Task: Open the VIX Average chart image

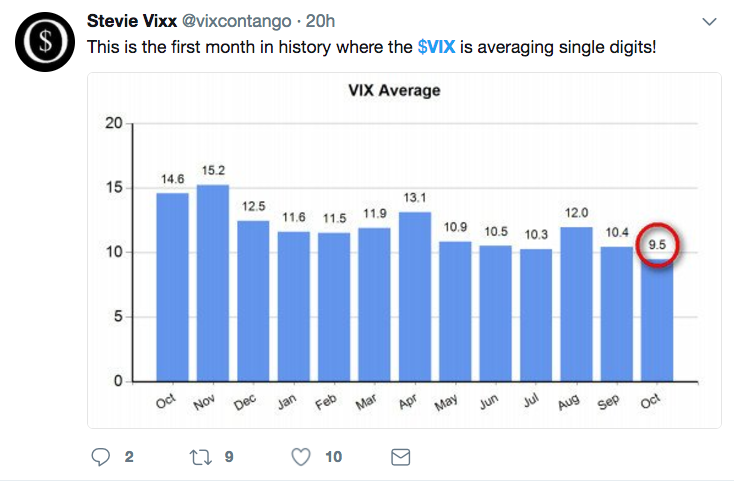Action: tap(404, 250)
